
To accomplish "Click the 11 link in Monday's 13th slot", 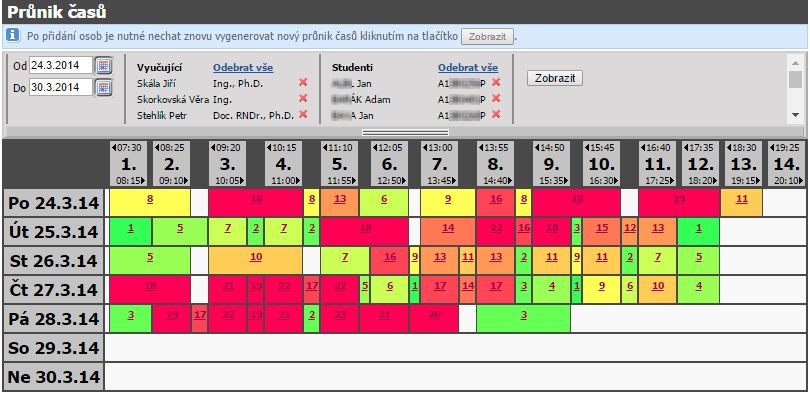I will coord(742,199).
